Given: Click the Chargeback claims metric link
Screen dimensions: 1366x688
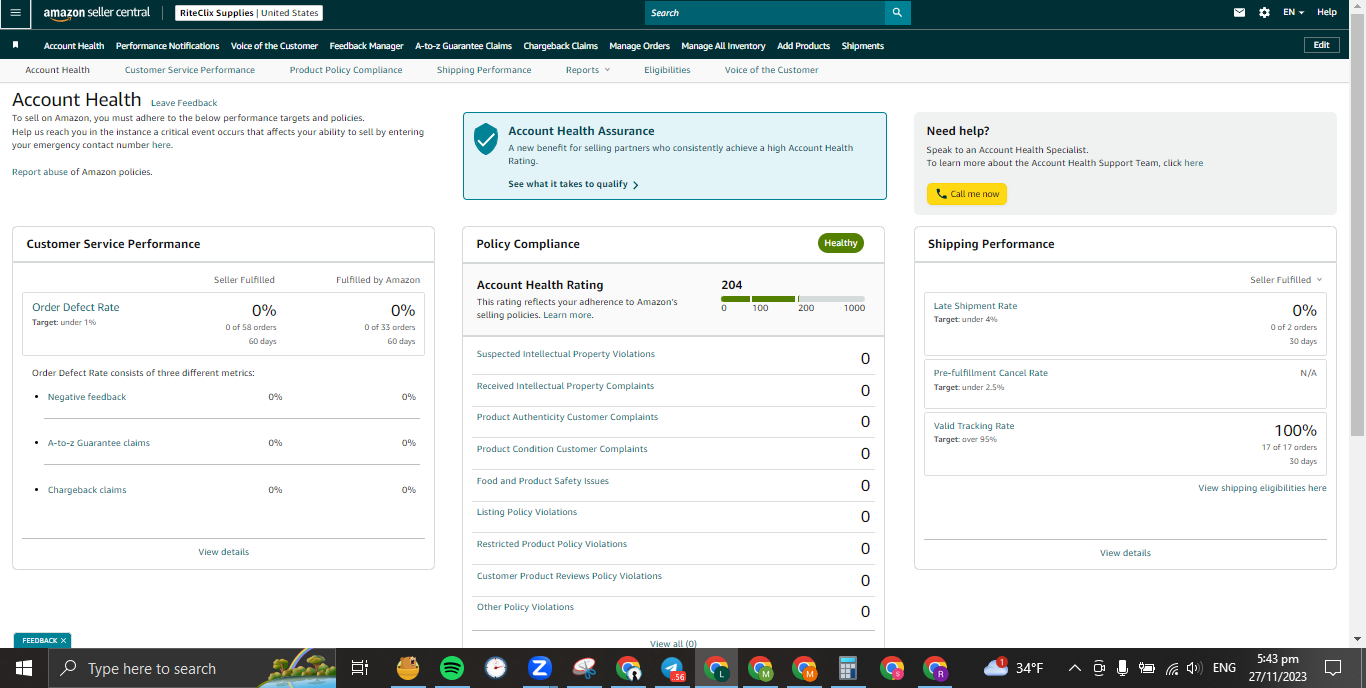Looking at the screenshot, I should pyautogui.click(x=87, y=490).
